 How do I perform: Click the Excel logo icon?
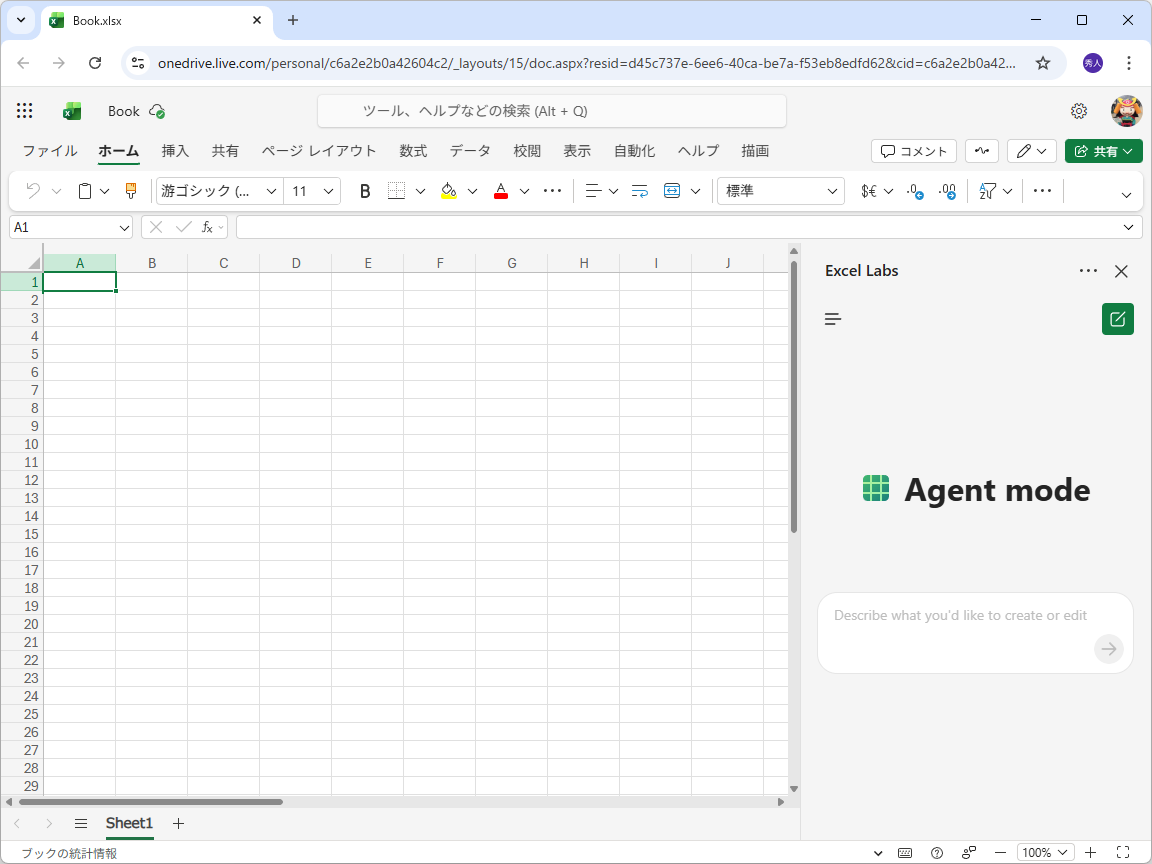(71, 111)
